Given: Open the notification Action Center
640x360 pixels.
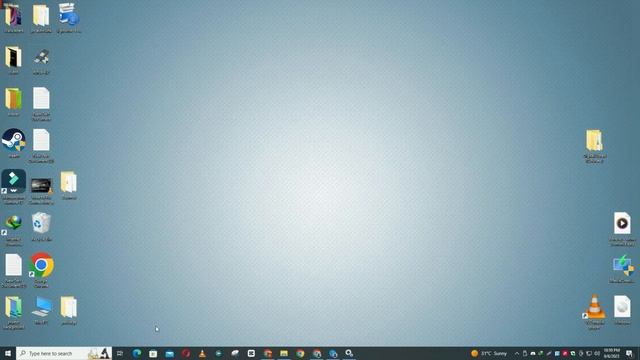Looking at the screenshot, I should [630, 353].
